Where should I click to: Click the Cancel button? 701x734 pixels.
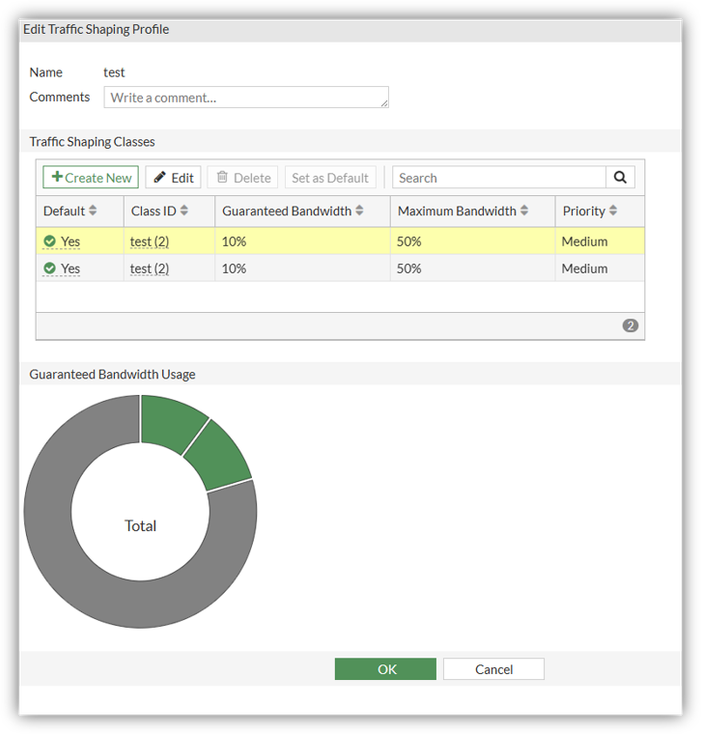[494, 669]
